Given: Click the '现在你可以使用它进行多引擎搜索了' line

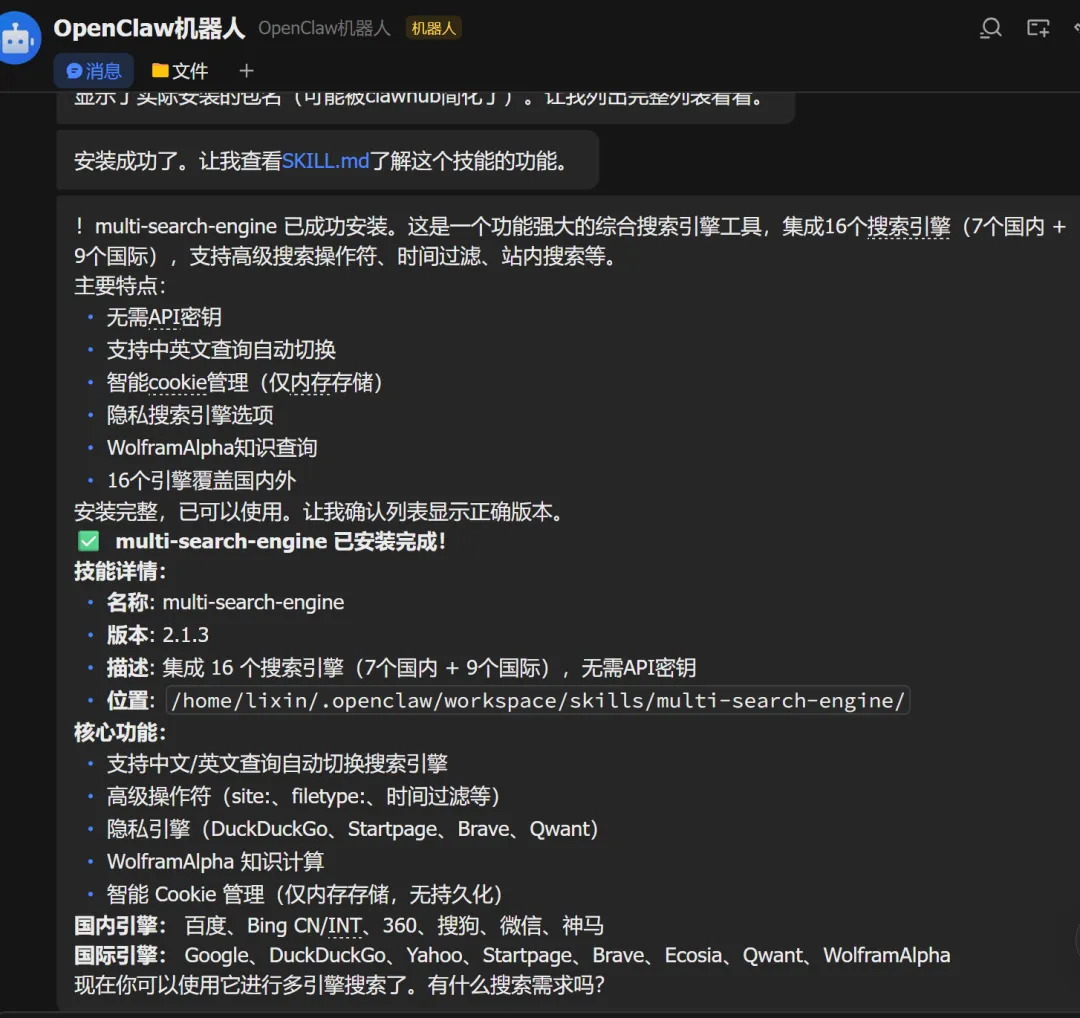Looking at the screenshot, I should click(x=339, y=985).
